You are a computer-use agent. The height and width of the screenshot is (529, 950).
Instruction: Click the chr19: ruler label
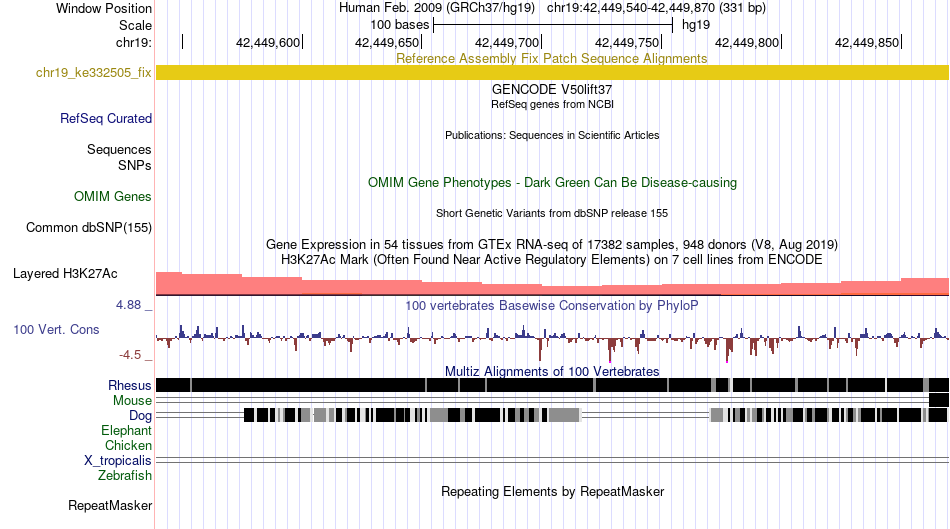(134, 42)
